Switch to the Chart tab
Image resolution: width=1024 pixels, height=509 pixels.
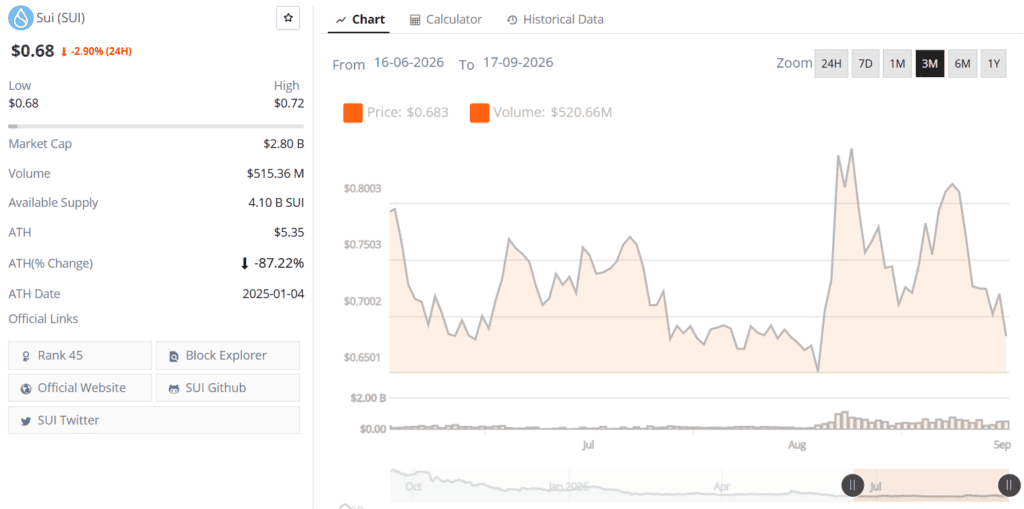[360, 20]
